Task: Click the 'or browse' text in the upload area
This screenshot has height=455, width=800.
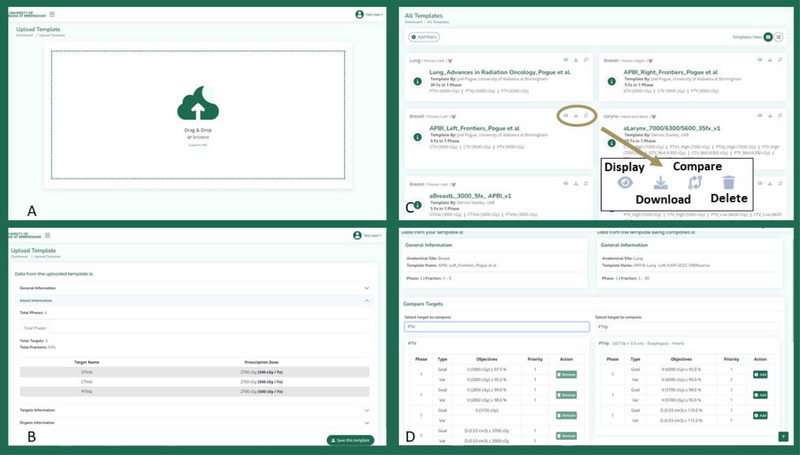Action: [x=198, y=137]
